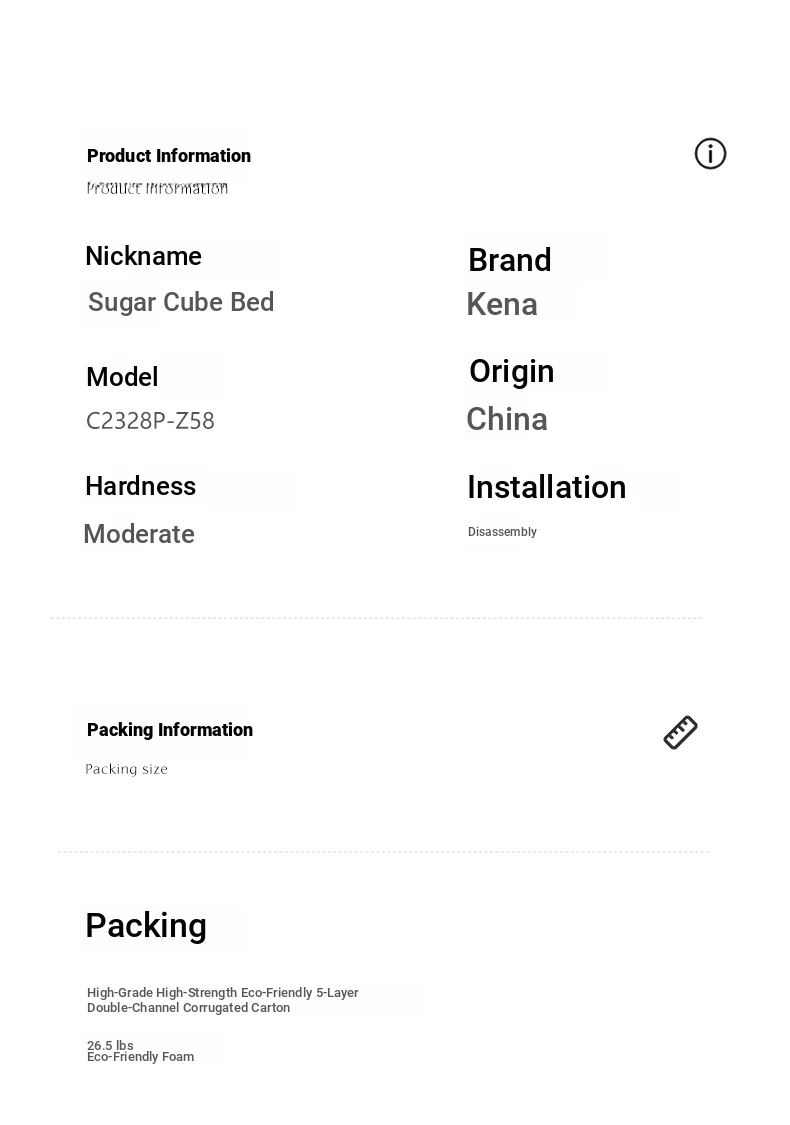This screenshot has height=1125, width=790.
Task: Select the Packing Information heading
Action: (169, 730)
